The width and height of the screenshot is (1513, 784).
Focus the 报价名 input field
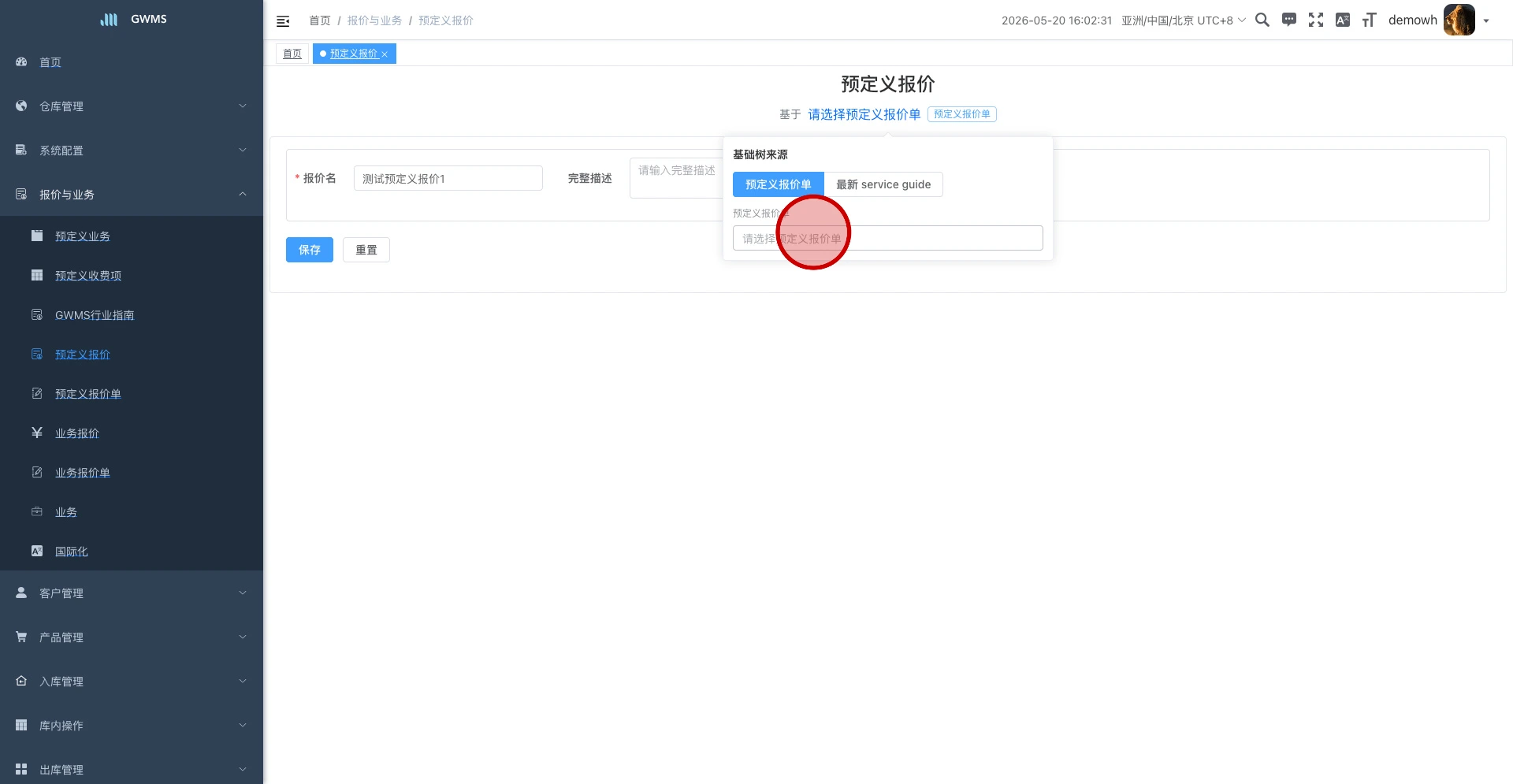coord(448,178)
